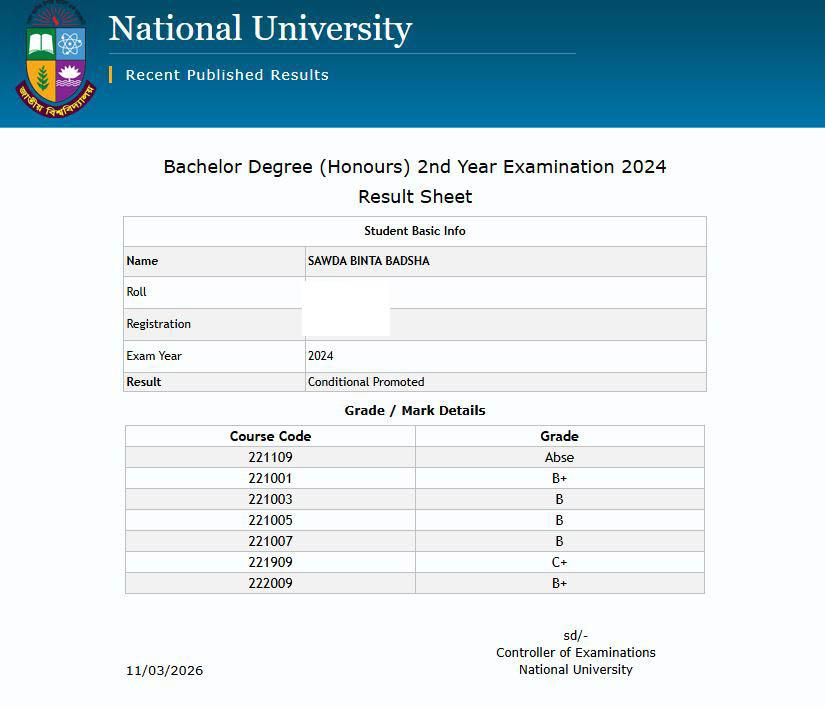Click the Controller of Examinations signature text
825x707 pixels.
tap(574, 652)
